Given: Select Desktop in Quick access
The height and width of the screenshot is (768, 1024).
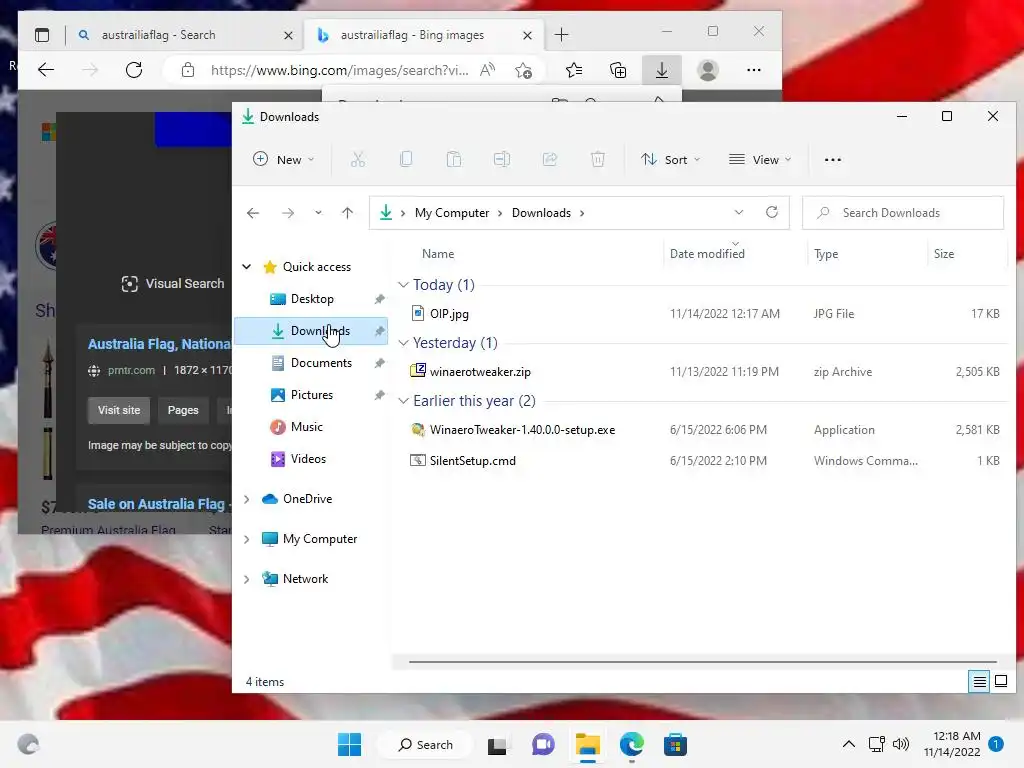Looking at the screenshot, I should (311, 299).
